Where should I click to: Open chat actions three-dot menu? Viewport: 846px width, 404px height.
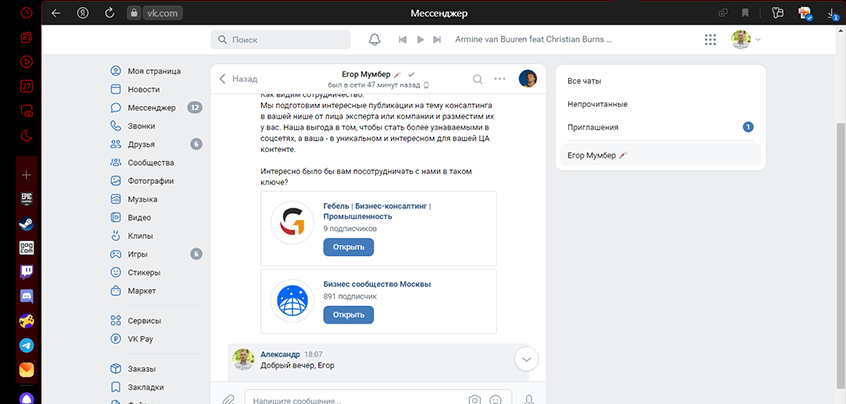click(500, 79)
